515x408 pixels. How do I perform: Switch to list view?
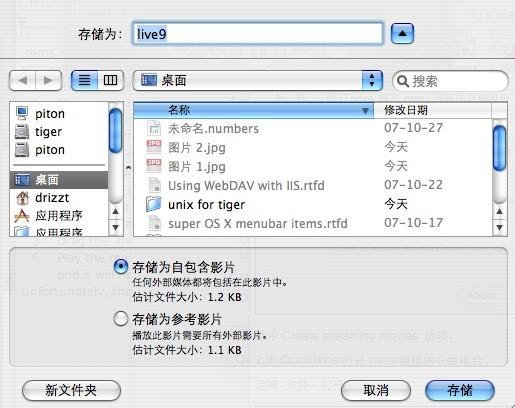84,80
